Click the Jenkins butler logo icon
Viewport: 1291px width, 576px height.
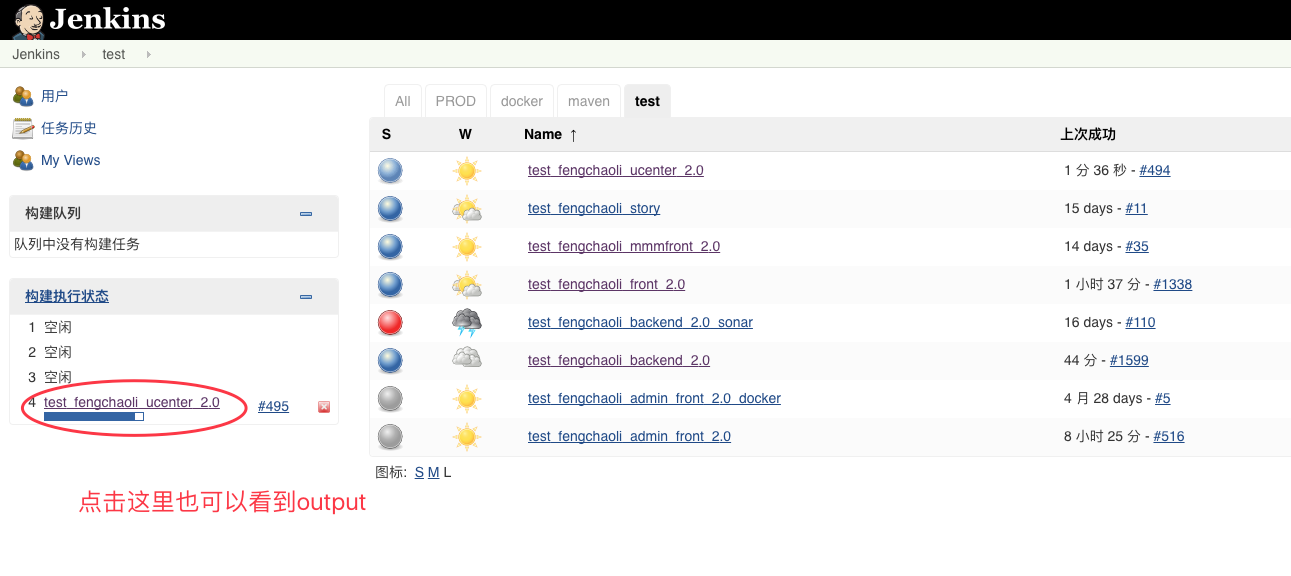[x=28, y=20]
